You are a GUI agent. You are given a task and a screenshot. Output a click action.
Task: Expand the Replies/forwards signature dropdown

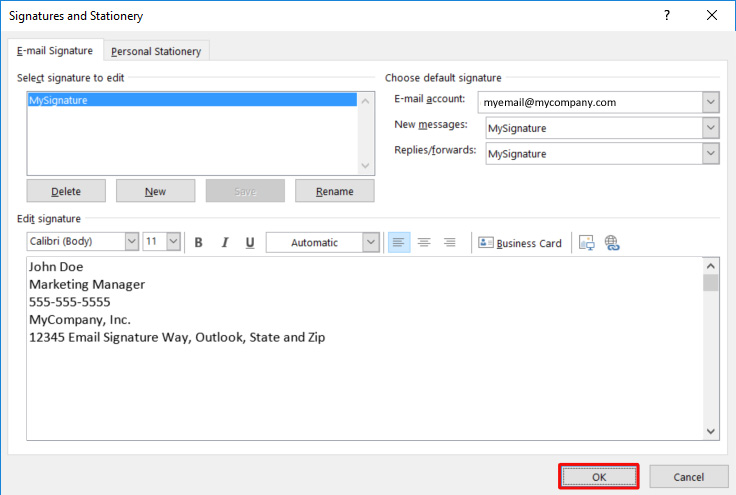[x=710, y=154]
